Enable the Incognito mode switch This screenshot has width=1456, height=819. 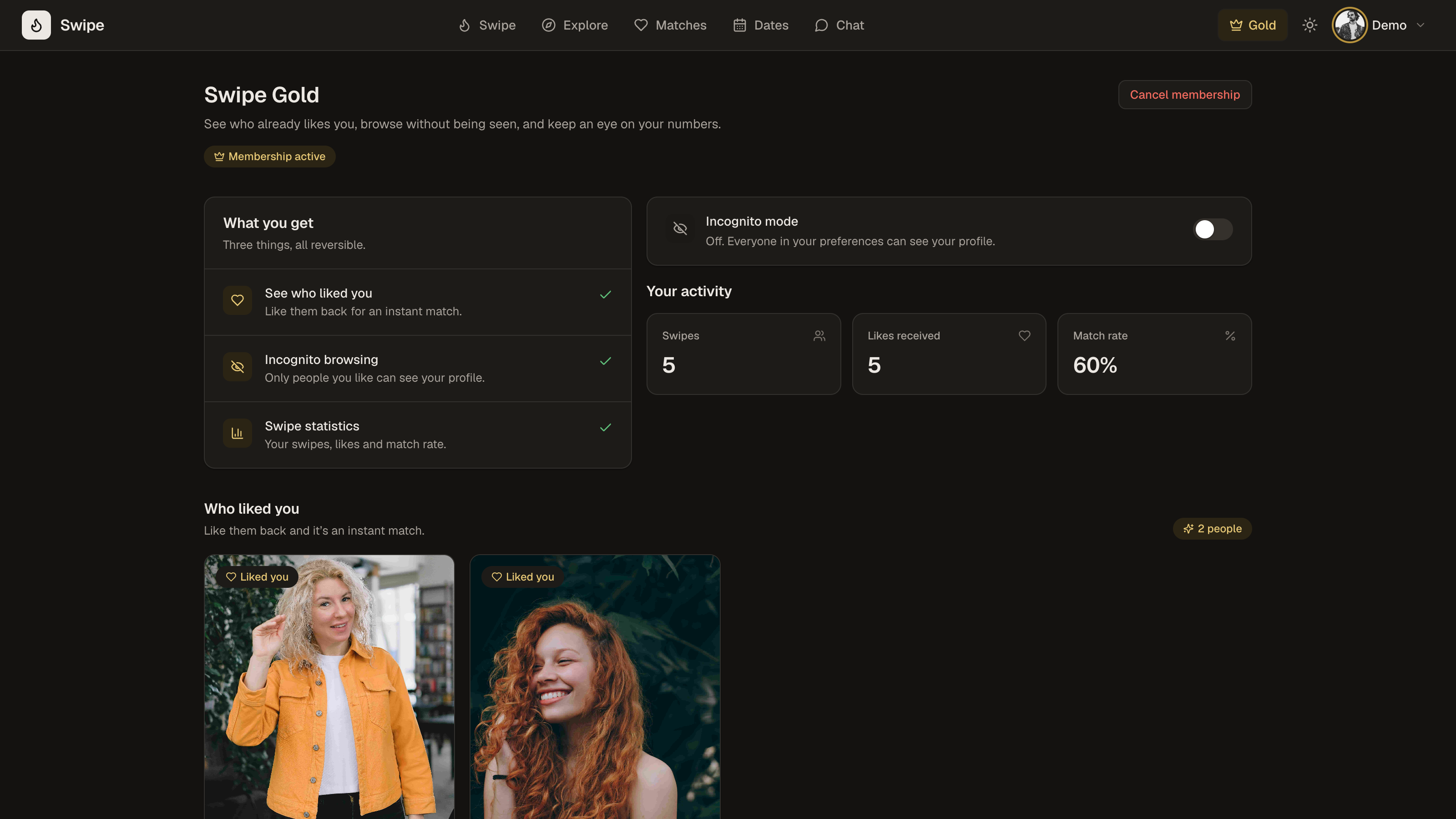pos(1213,229)
